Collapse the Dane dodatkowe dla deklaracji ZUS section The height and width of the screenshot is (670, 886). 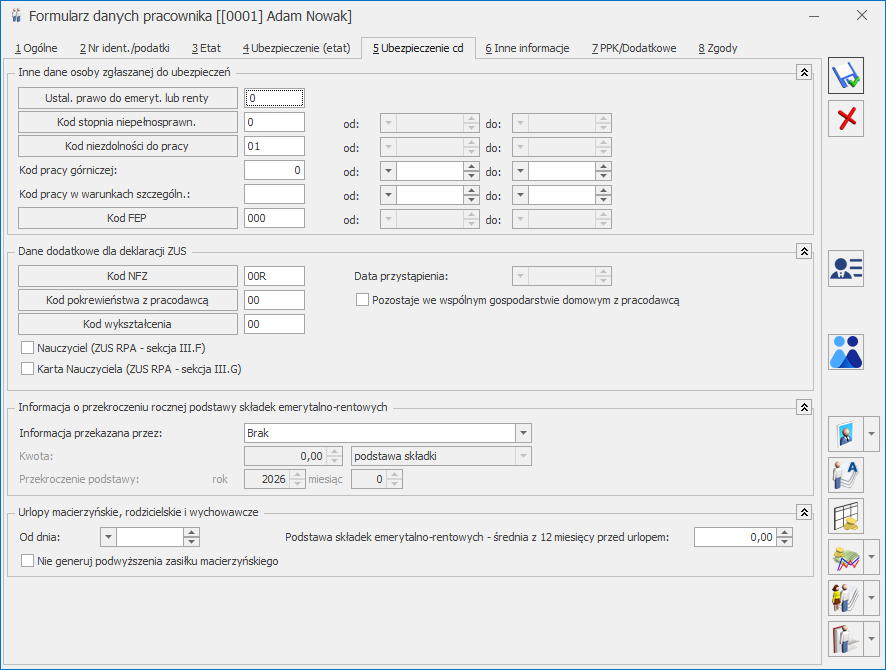point(802,251)
